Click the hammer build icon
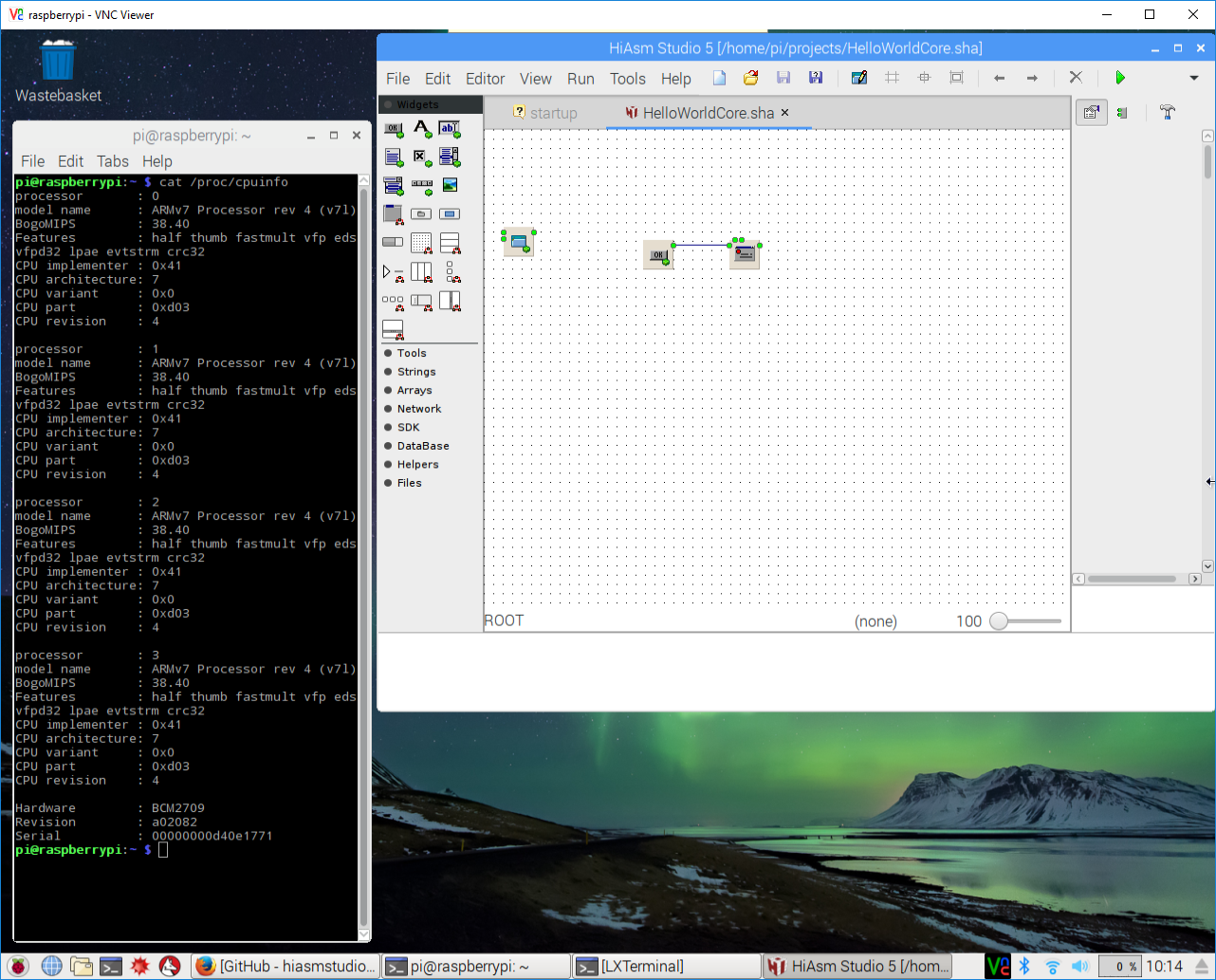 [1168, 113]
